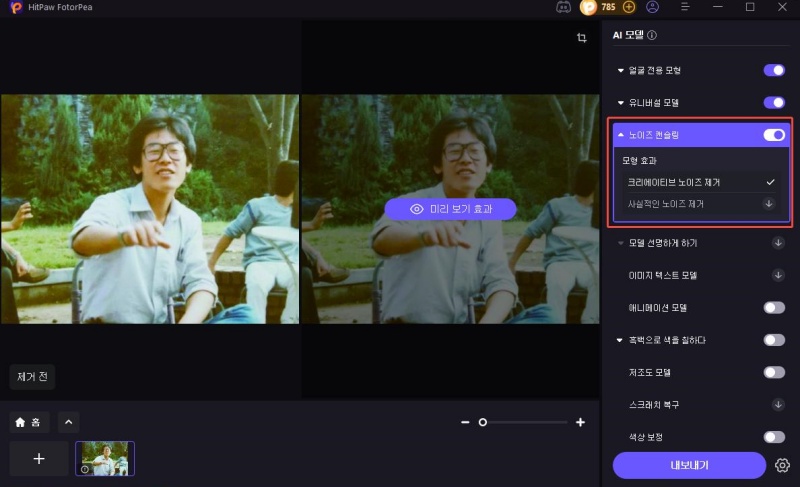Click the zoom slider handle
The width and height of the screenshot is (800, 487).
click(483, 422)
